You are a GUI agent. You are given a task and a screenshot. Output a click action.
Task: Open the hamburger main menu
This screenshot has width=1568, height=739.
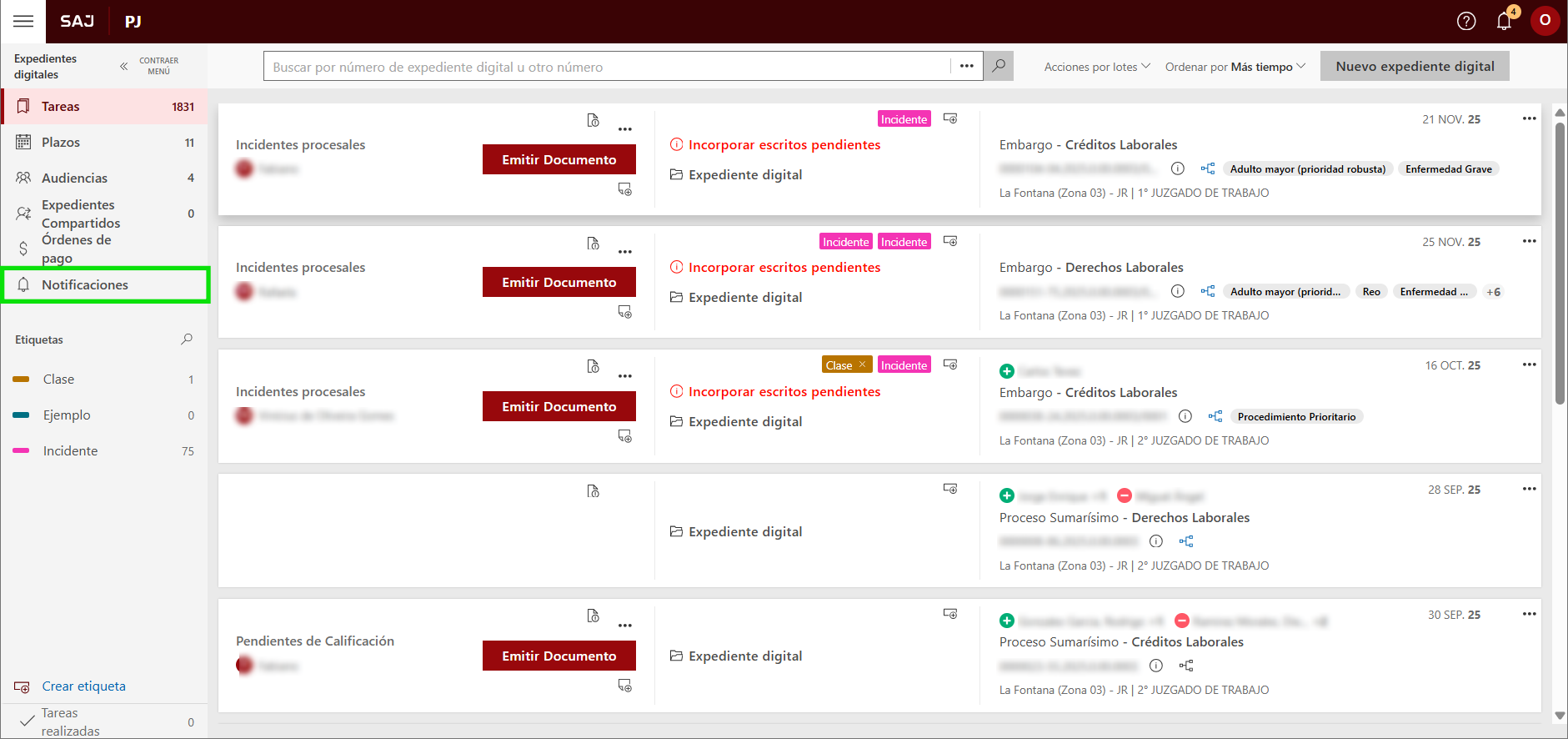pos(23,22)
